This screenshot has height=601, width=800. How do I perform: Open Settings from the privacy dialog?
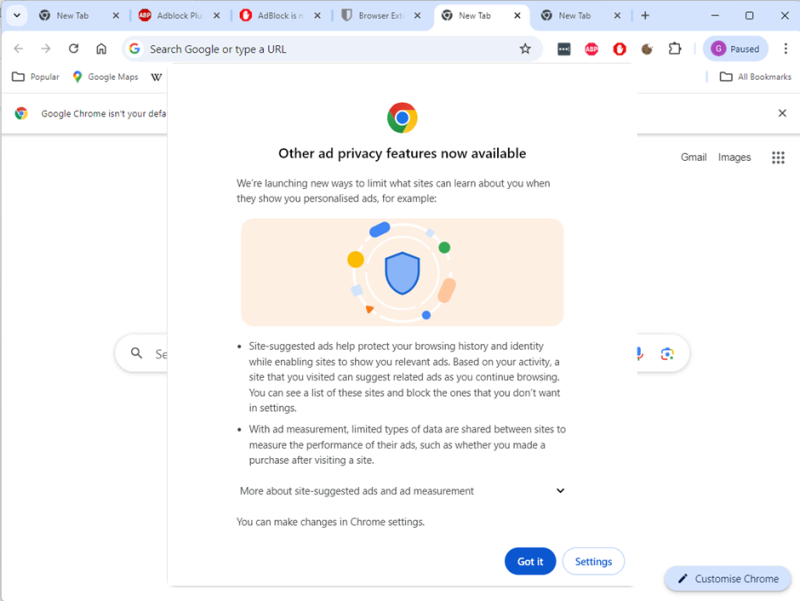[x=593, y=561]
